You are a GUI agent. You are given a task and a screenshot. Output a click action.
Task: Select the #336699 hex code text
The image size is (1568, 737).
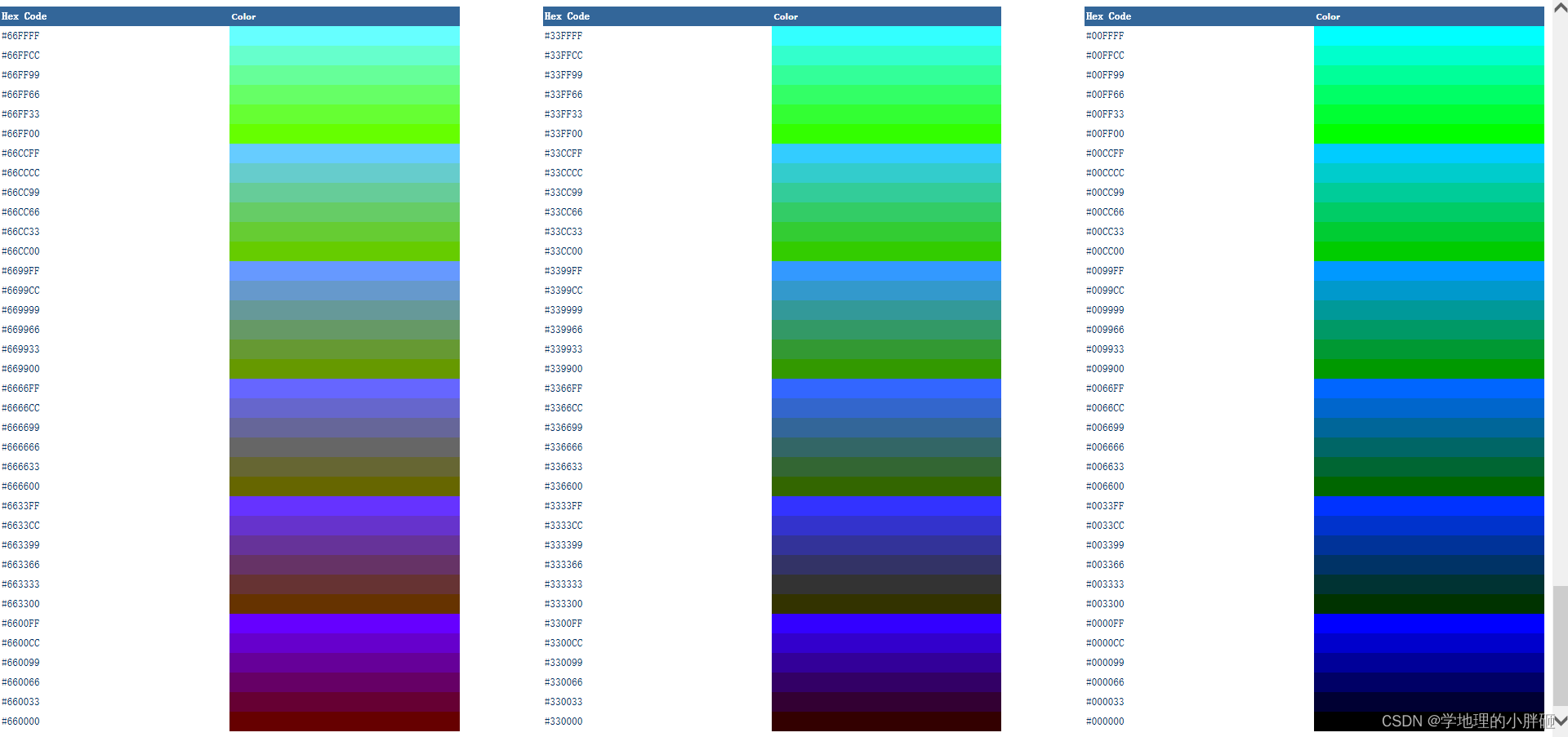coord(563,428)
